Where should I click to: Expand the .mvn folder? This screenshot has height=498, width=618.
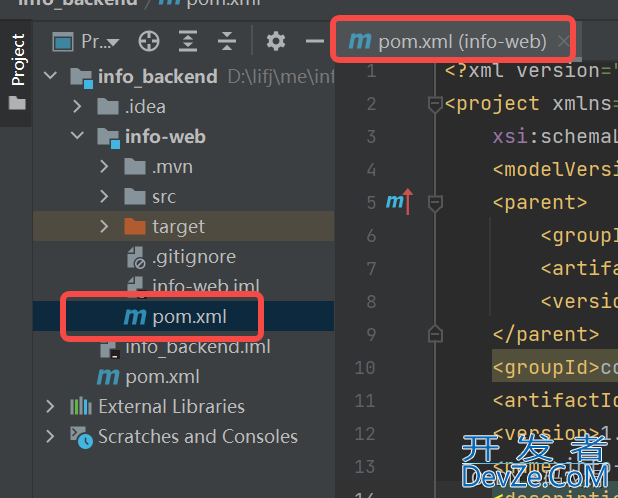tap(104, 166)
